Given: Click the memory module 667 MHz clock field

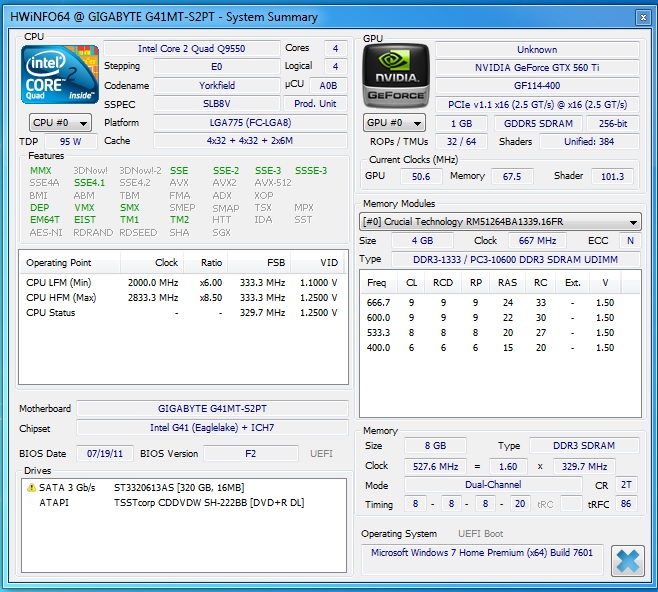Looking at the screenshot, I should [537, 241].
